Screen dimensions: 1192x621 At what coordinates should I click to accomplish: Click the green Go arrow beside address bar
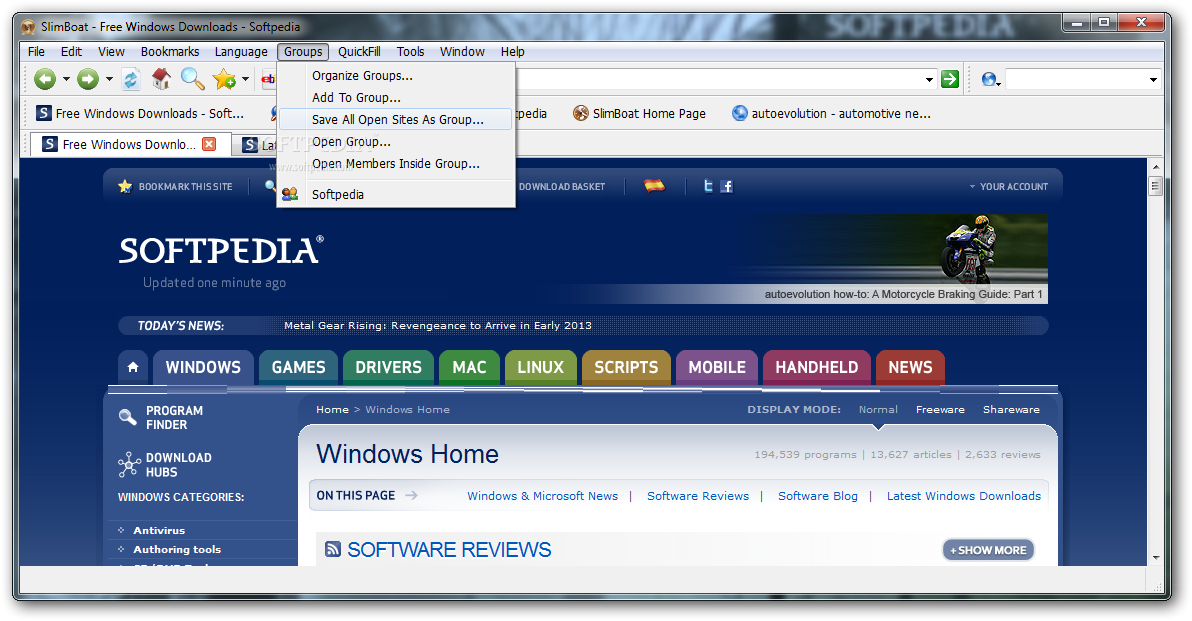950,79
